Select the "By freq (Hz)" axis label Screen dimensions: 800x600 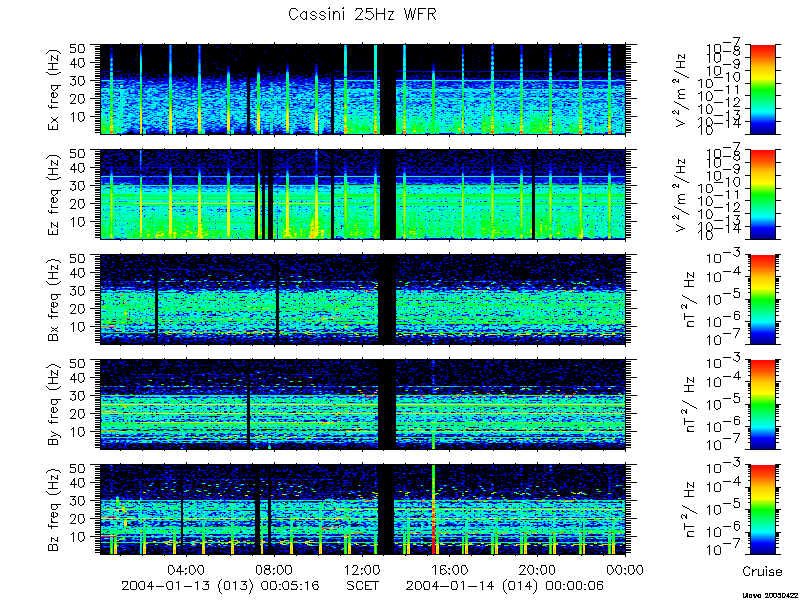coord(54,404)
